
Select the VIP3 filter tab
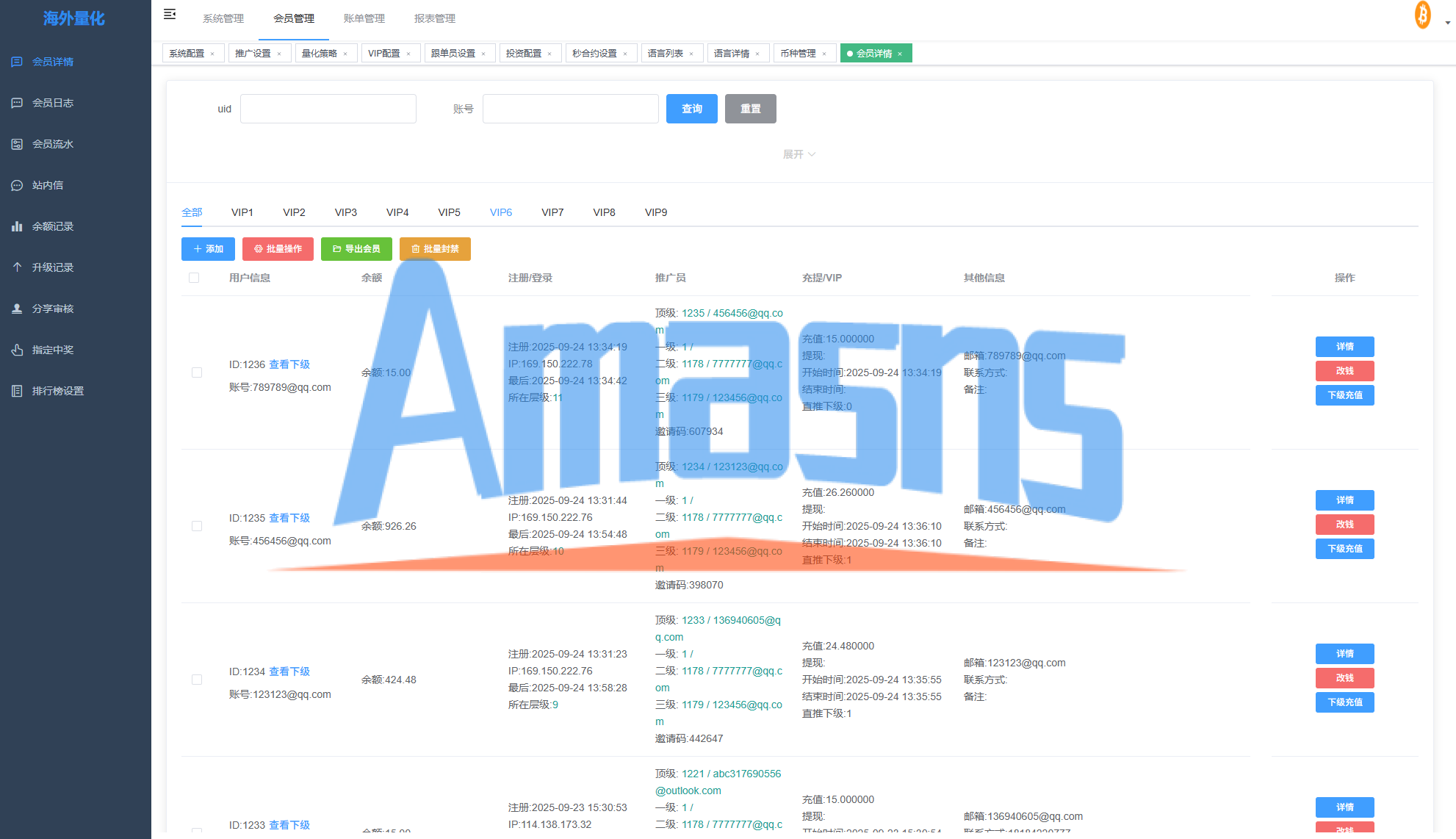click(x=345, y=212)
